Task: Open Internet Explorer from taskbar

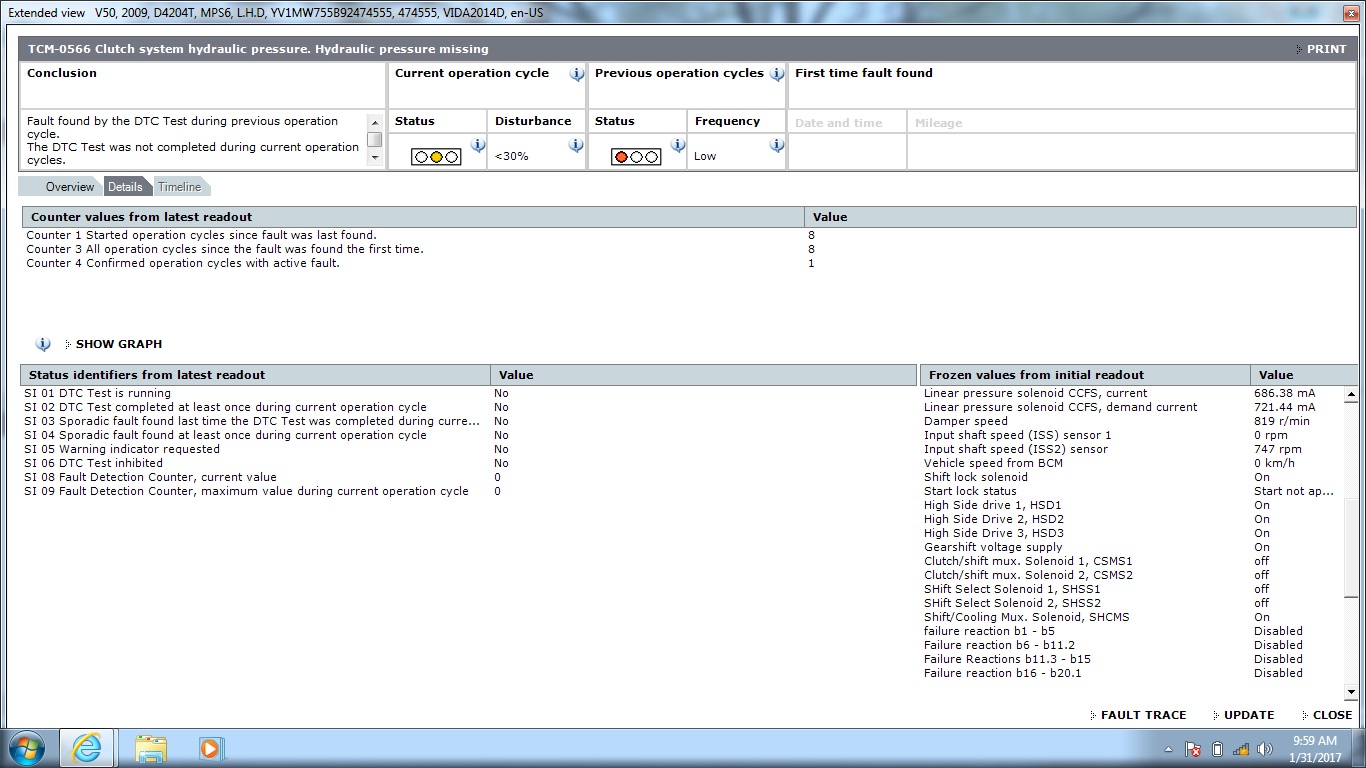Action: [87, 748]
